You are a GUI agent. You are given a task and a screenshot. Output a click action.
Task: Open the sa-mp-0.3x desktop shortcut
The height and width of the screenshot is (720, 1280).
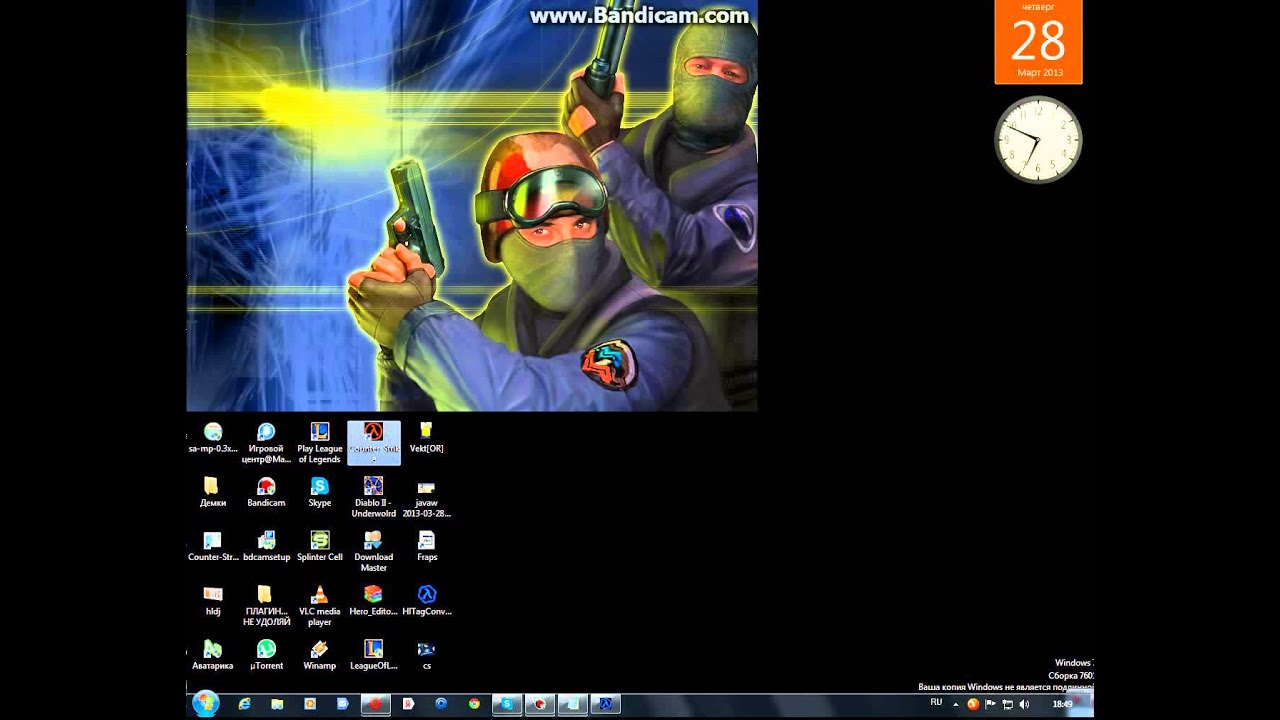click(213, 438)
